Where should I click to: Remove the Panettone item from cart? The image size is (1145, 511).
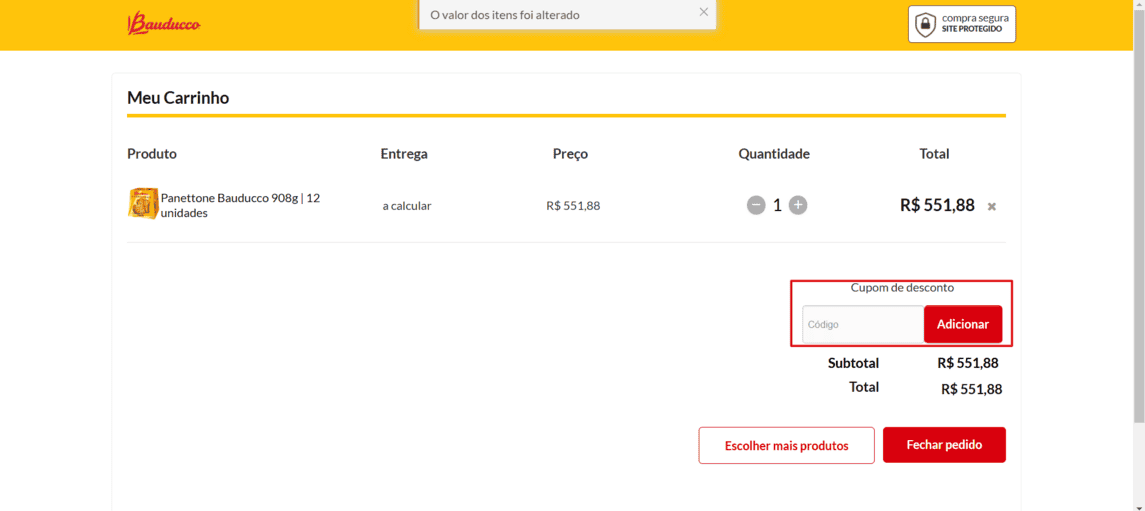[x=992, y=207]
